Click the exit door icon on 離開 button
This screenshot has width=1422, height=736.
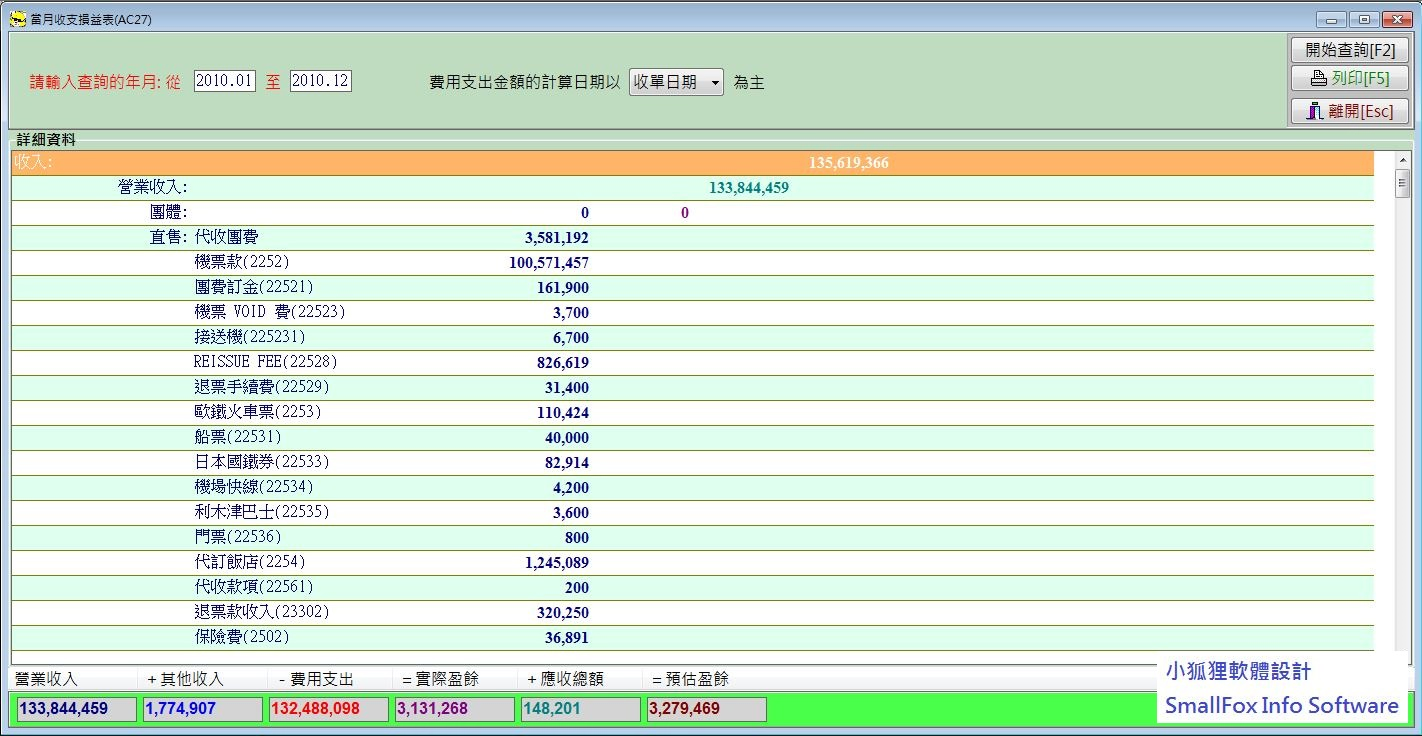tap(1315, 111)
